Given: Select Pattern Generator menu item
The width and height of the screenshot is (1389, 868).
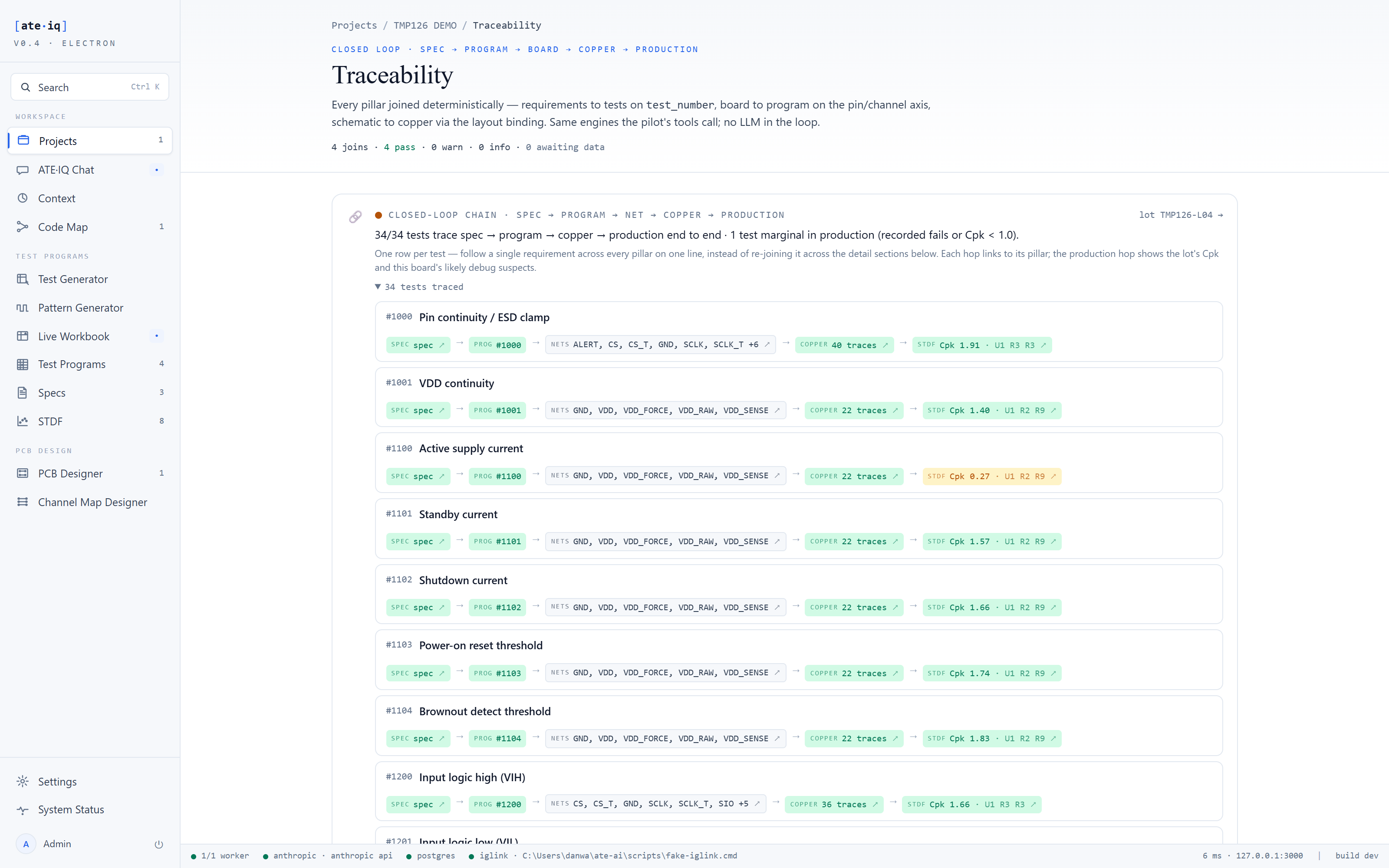Looking at the screenshot, I should 90,308.
